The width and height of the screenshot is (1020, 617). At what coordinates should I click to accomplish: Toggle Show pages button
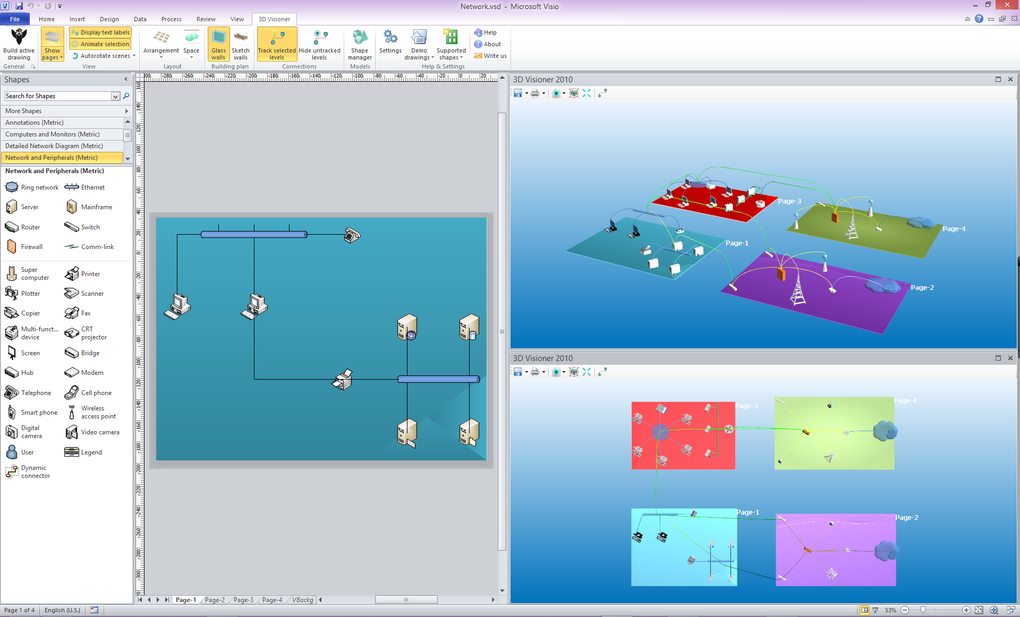(x=52, y=44)
